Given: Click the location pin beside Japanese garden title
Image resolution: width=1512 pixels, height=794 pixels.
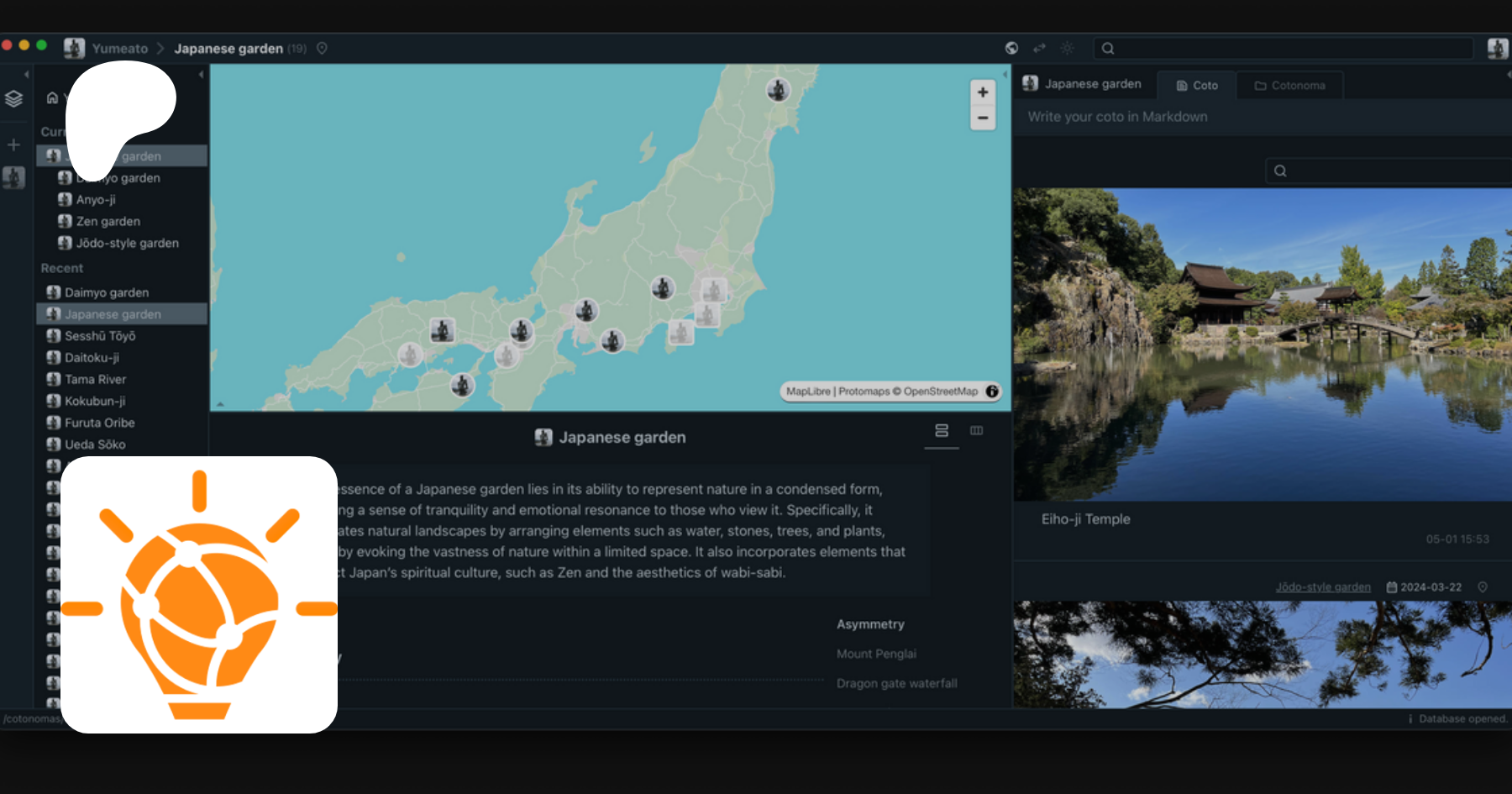Looking at the screenshot, I should (x=322, y=49).
